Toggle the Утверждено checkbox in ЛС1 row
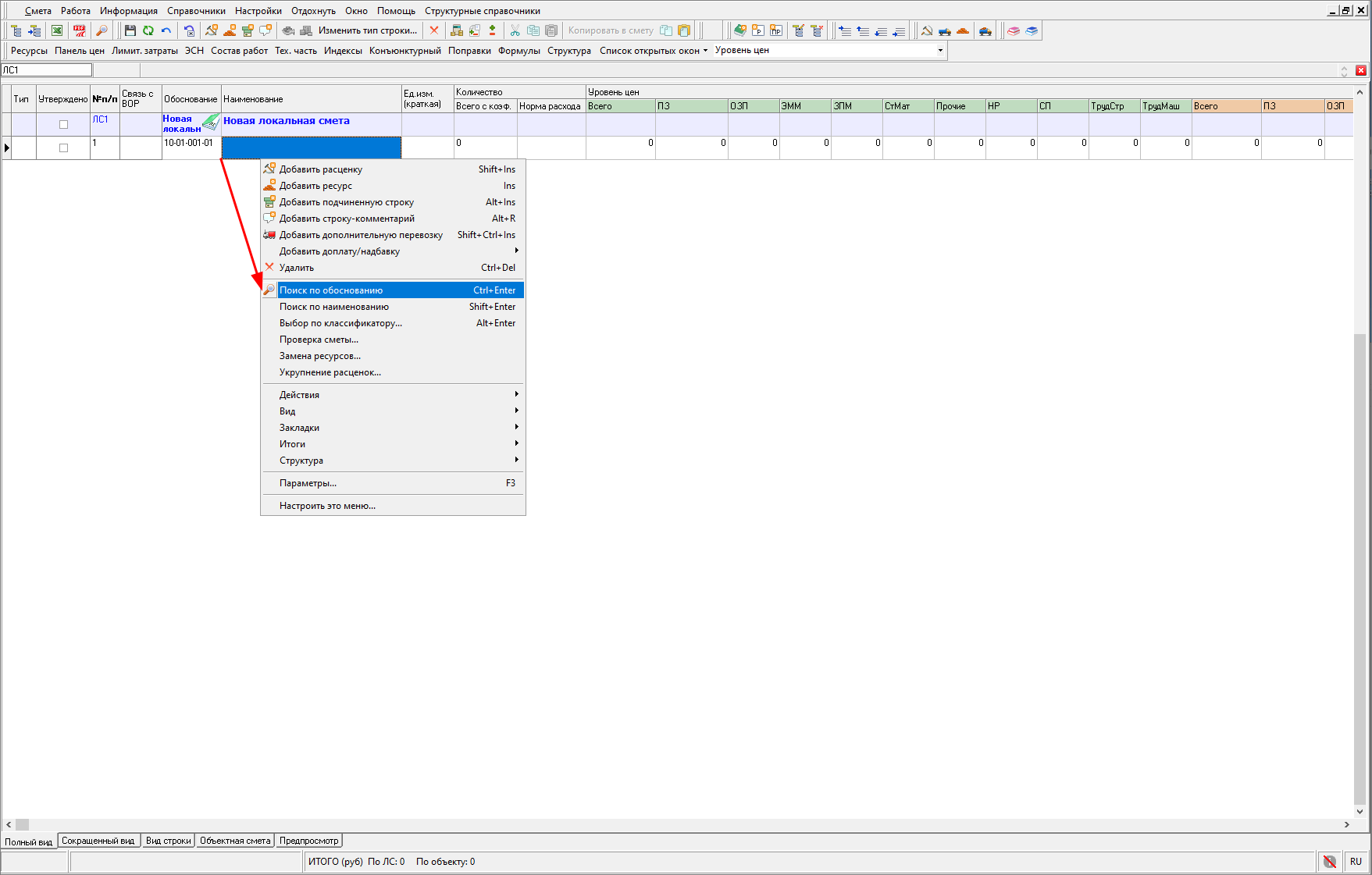 click(64, 124)
